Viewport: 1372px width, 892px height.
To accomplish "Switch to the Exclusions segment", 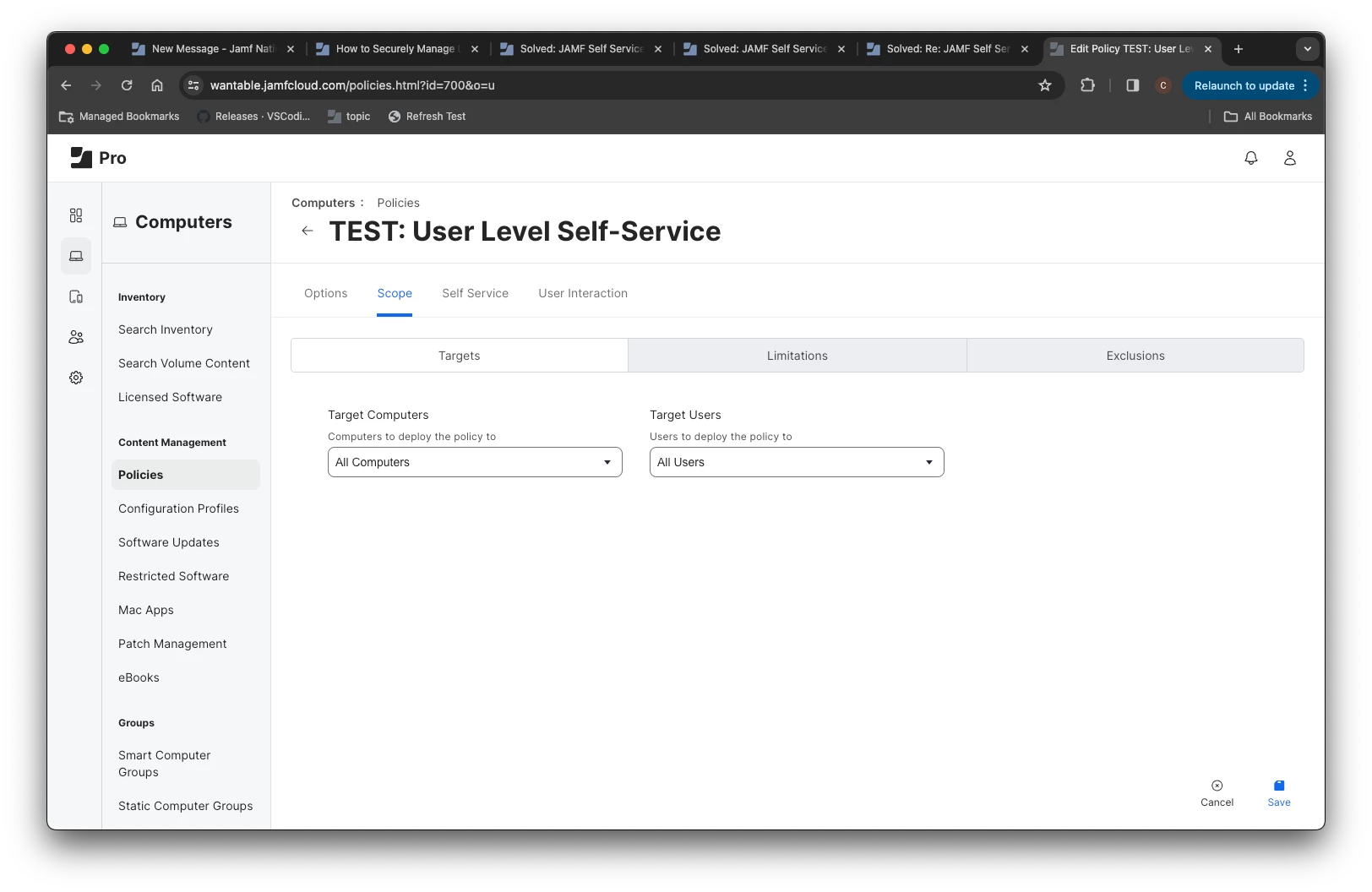I will [x=1135, y=356].
